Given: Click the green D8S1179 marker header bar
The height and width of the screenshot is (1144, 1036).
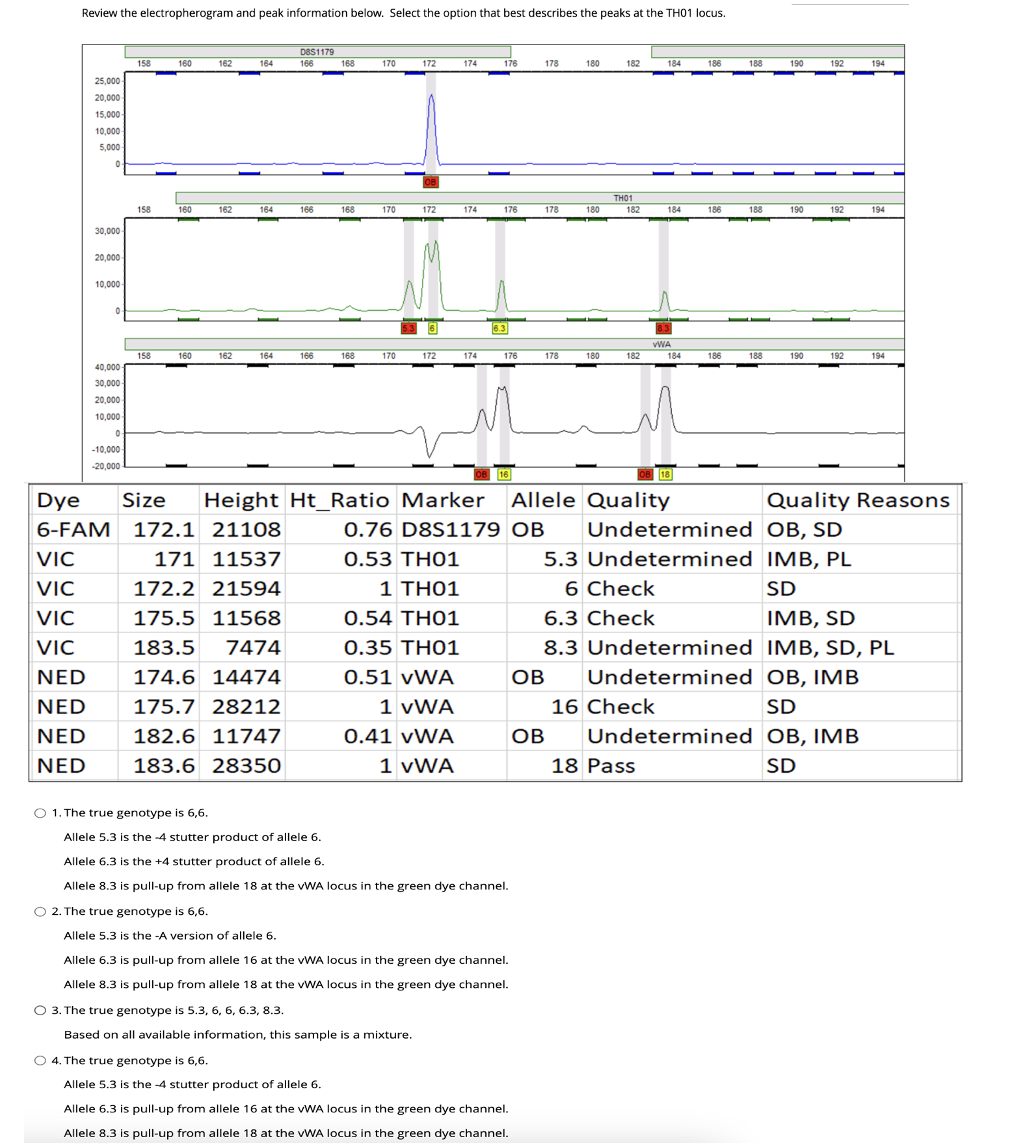Looking at the screenshot, I should click(317, 50).
